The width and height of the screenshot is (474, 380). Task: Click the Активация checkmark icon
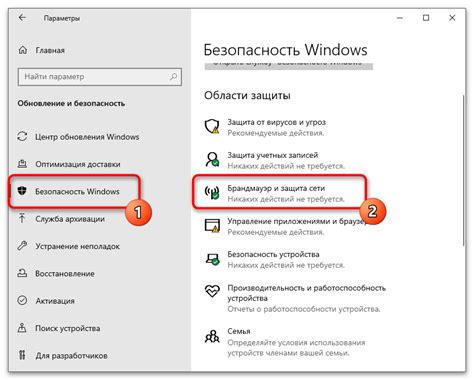(x=22, y=301)
